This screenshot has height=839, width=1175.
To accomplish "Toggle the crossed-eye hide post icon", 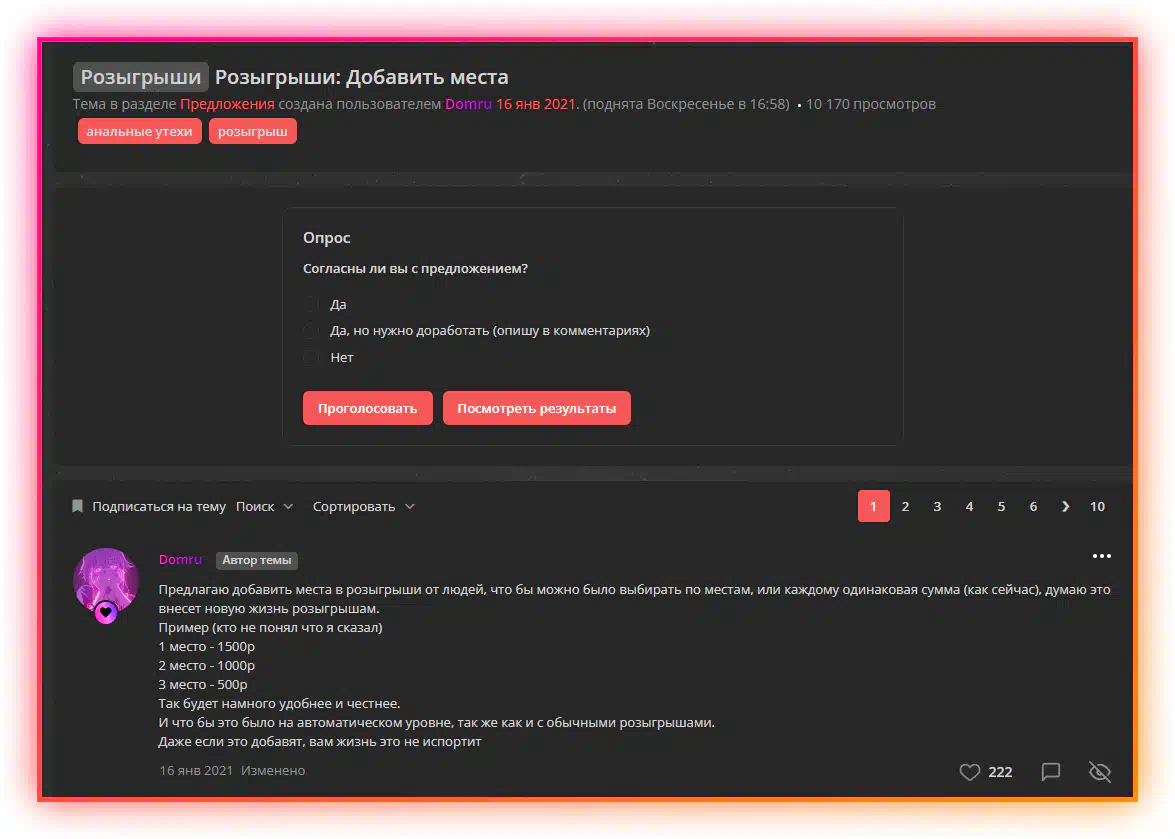I will click(1099, 772).
